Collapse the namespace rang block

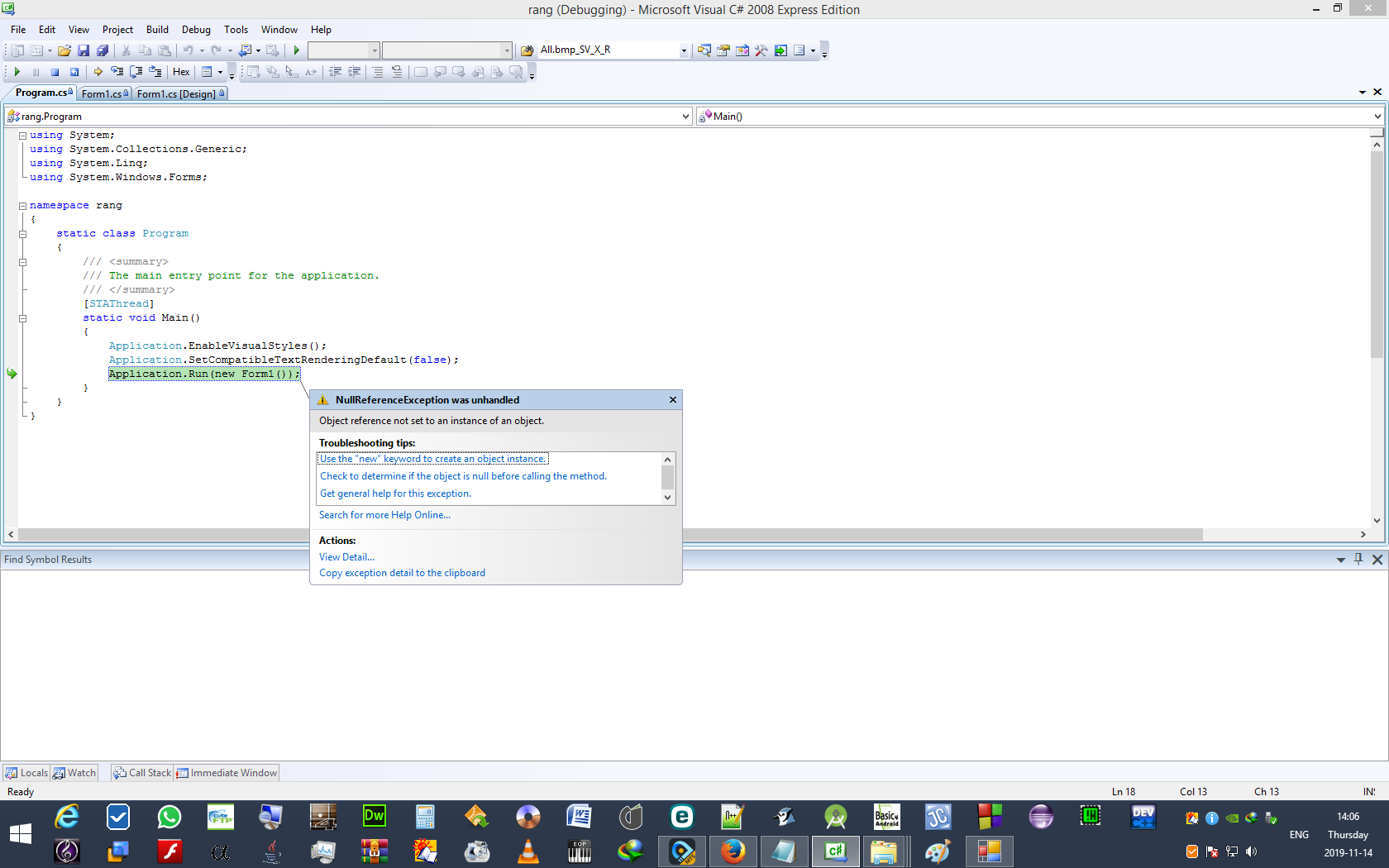(22, 206)
